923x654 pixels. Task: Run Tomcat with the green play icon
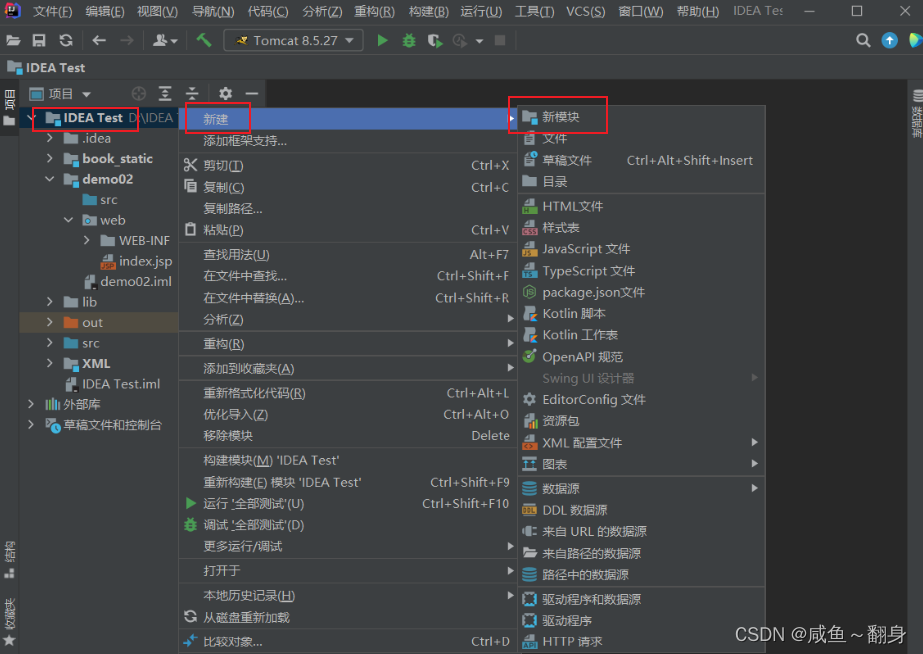383,41
